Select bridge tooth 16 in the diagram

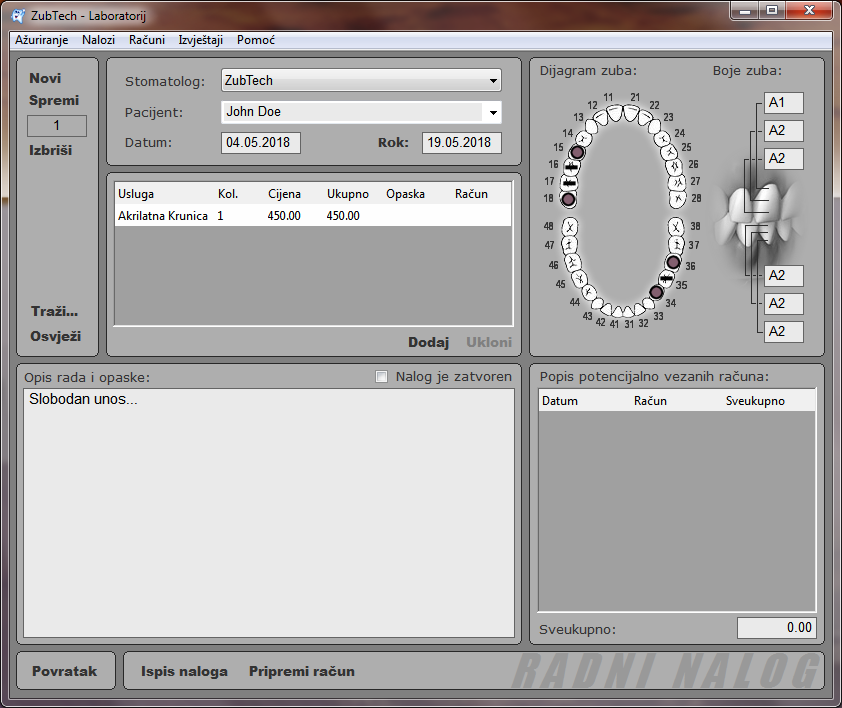coord(572,167)
